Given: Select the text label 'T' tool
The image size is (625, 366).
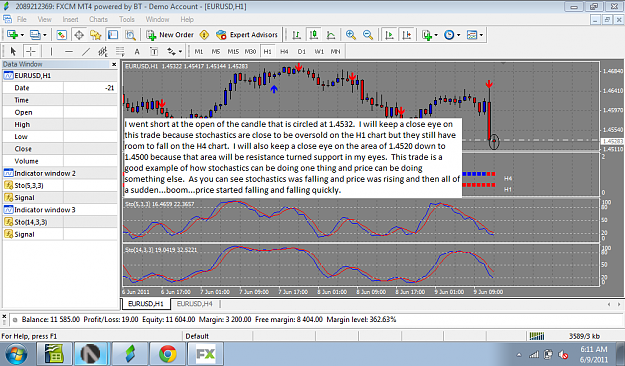Looking at the screenshot, I should pyautogui.click(x=154, y=51).
